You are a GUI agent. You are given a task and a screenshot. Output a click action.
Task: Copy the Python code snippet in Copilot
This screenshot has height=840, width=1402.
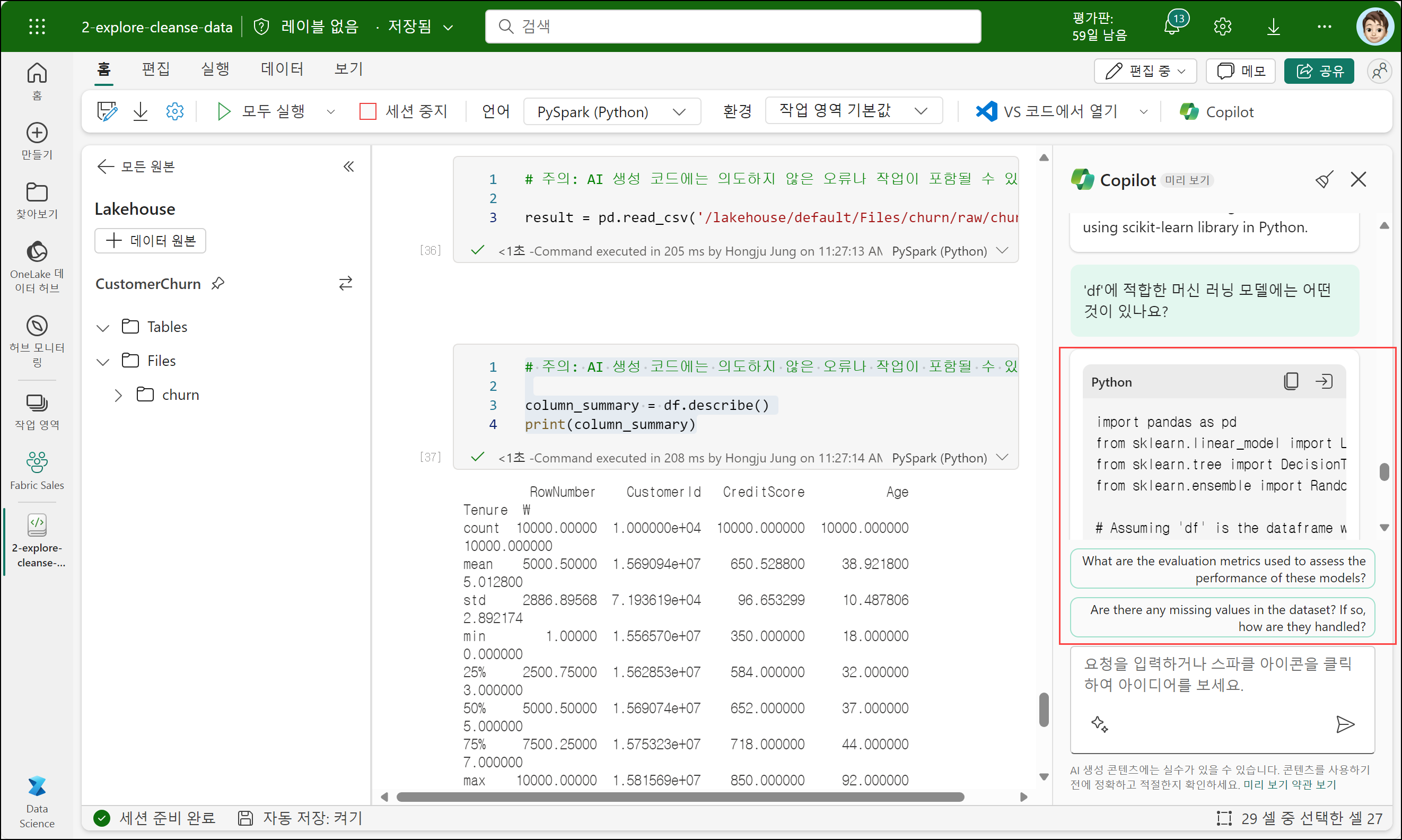[x=1291, y=381]
